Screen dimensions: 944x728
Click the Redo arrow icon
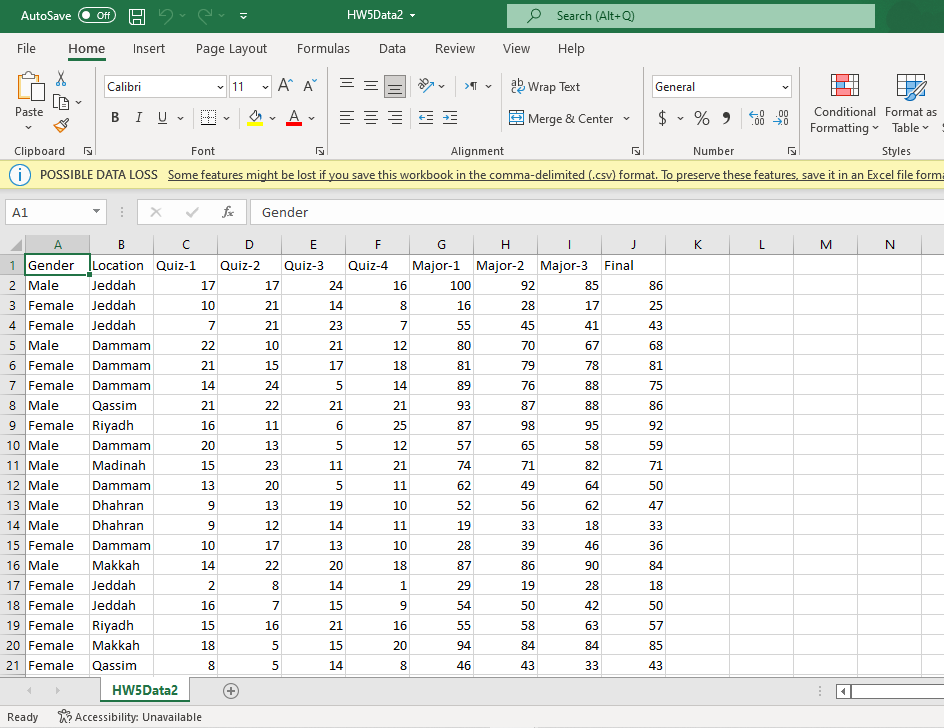coord(204,16)
